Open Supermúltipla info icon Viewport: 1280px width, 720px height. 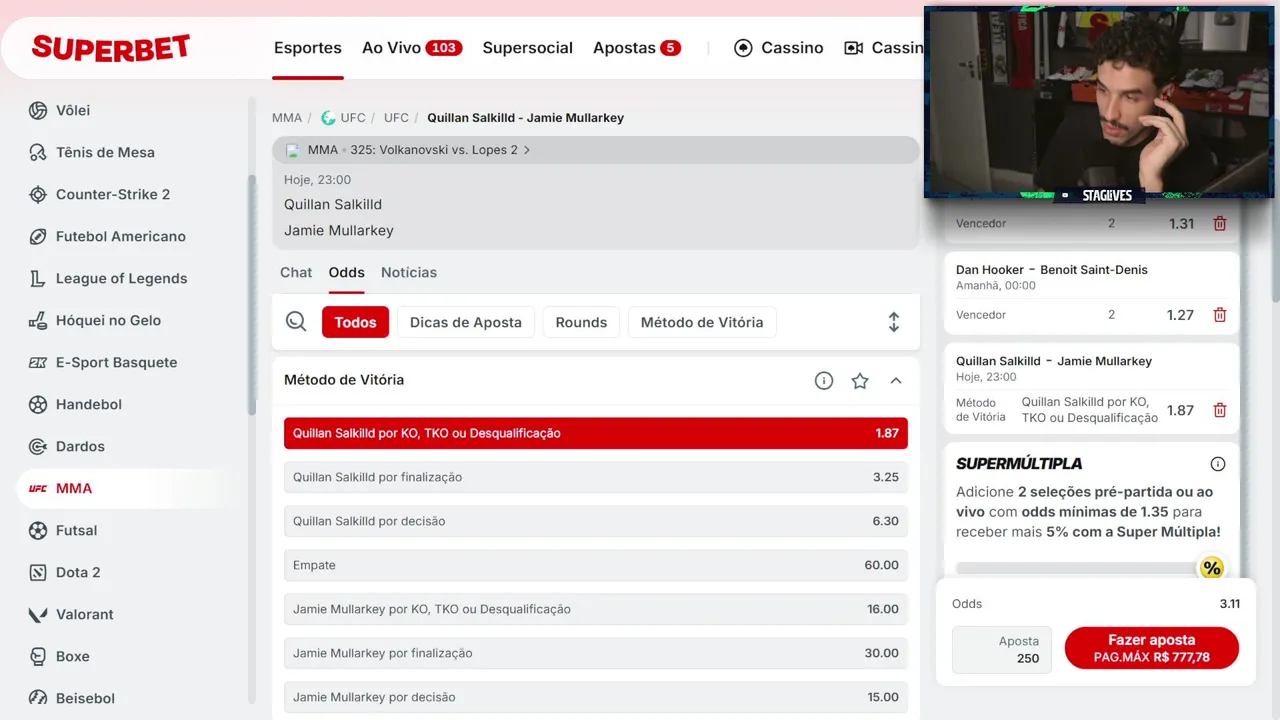click(1218, 464)
